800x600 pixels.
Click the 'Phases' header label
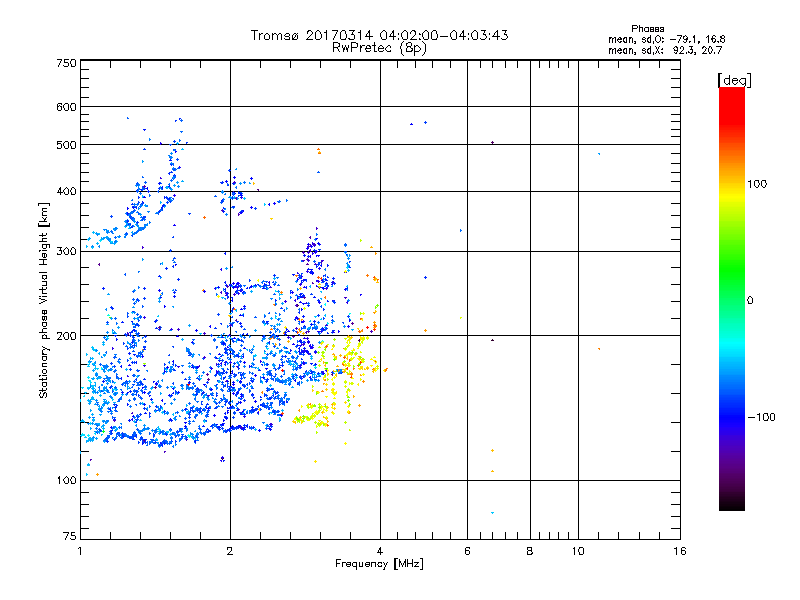point(647,29)
